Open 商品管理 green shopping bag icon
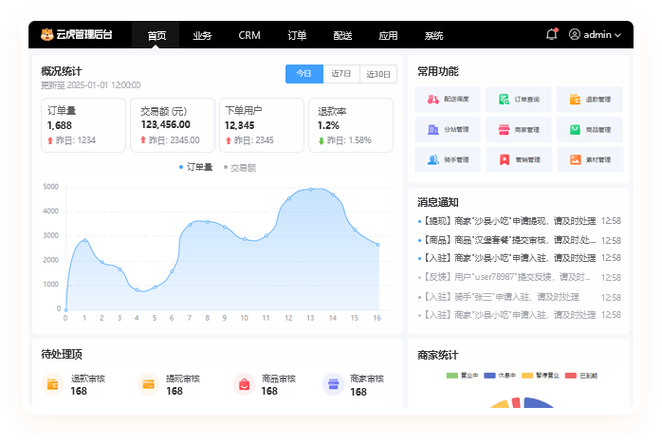Image resolution: width=662 pixels, height=444 pixels. click(x=575, y=130)
